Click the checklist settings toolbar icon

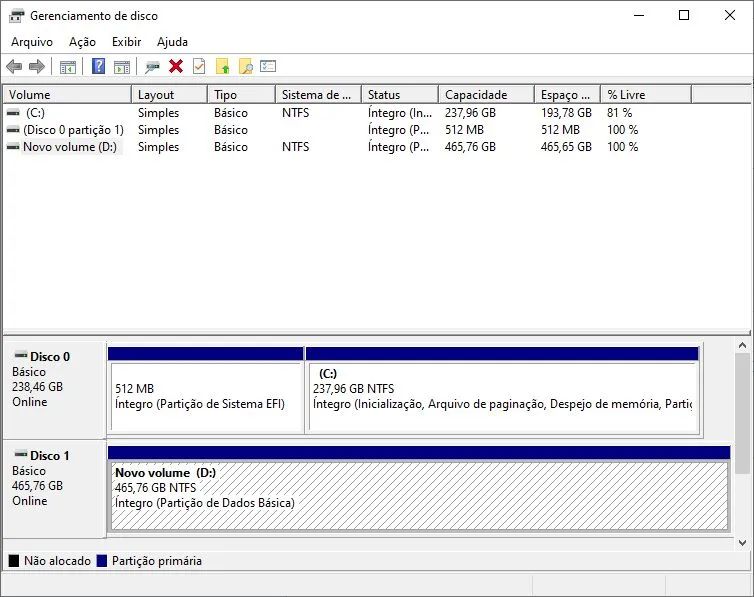268,66
